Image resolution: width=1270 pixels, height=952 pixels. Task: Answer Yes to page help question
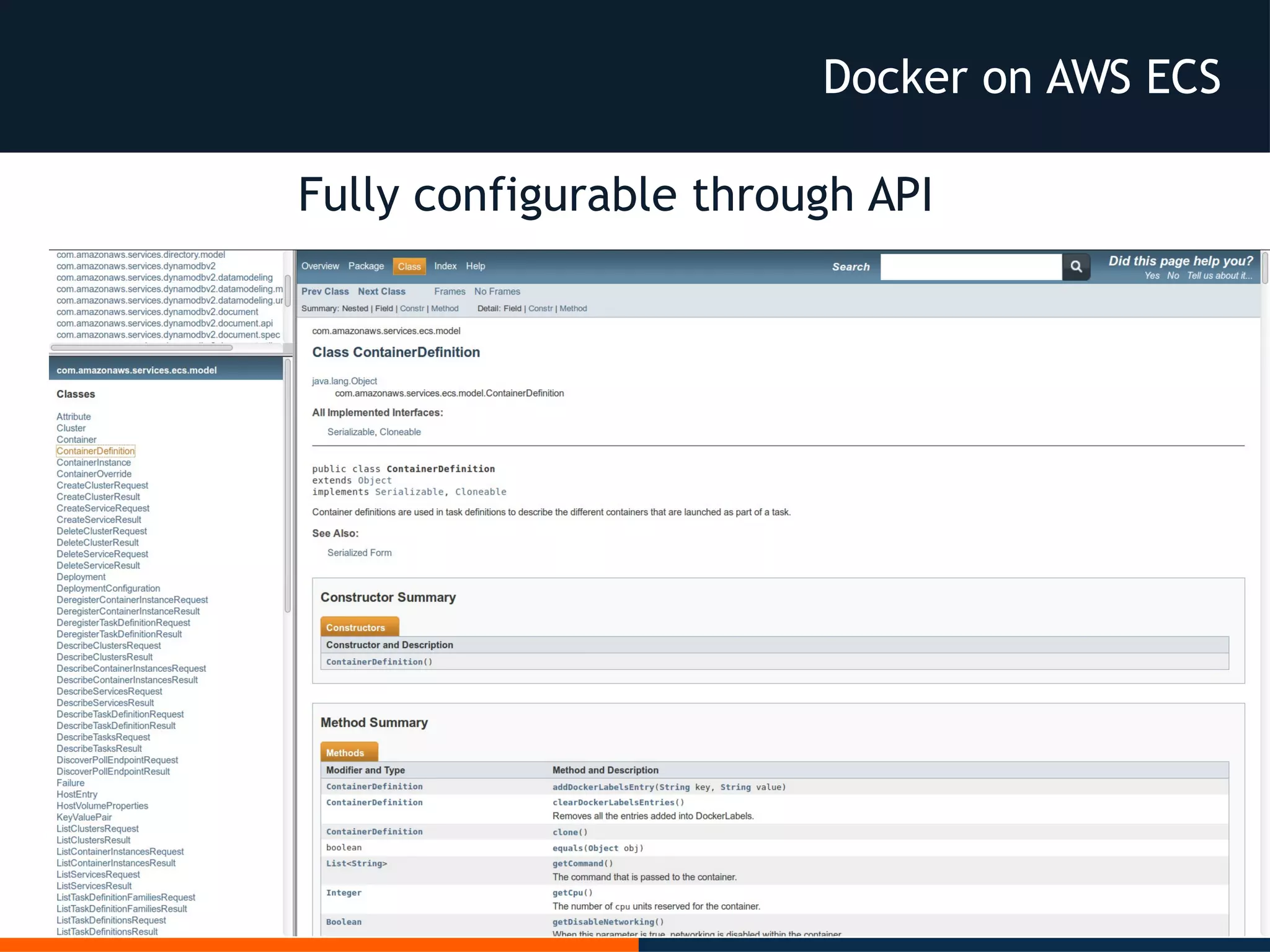[x=1152, y=276]
